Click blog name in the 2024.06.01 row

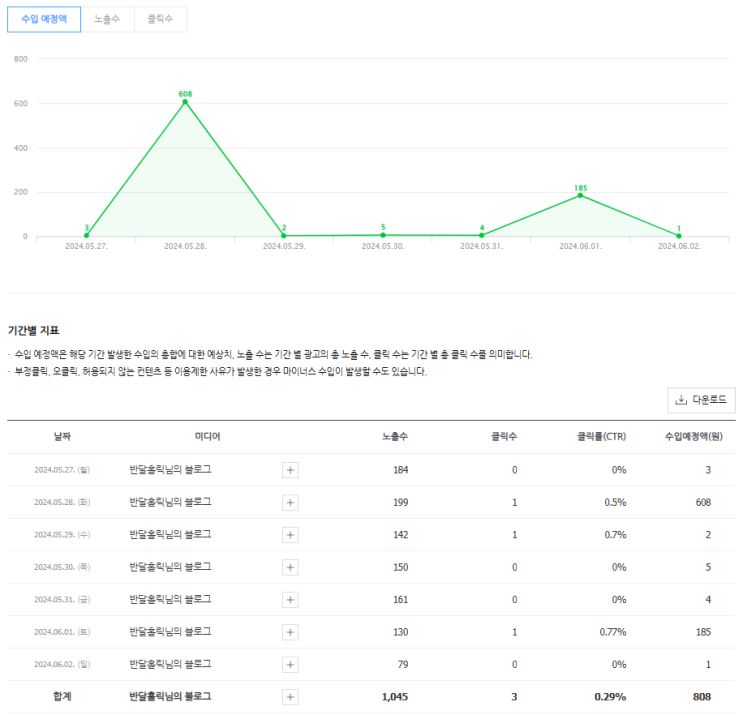pyautogui.click(x=170, y=632)
